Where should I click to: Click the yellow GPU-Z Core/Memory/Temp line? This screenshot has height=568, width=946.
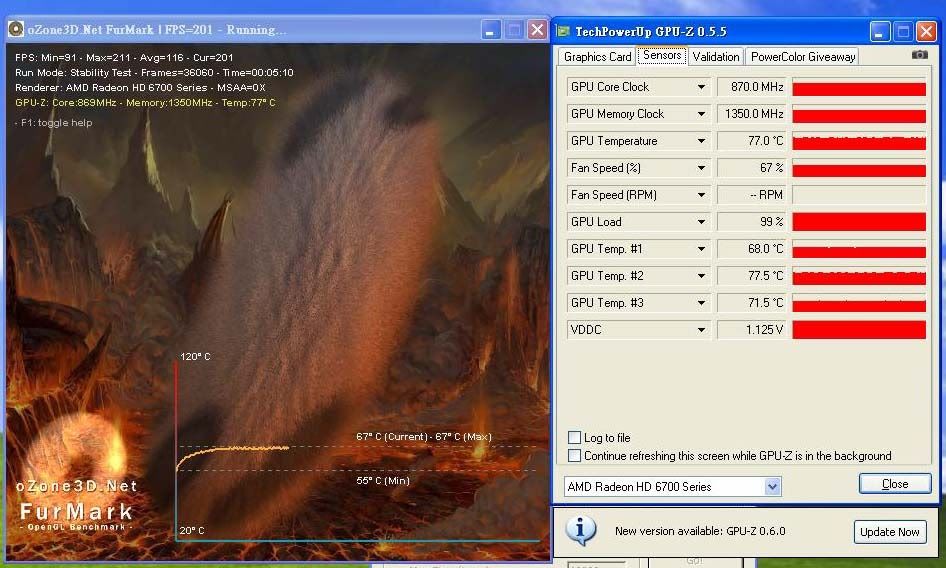[145, 103]
